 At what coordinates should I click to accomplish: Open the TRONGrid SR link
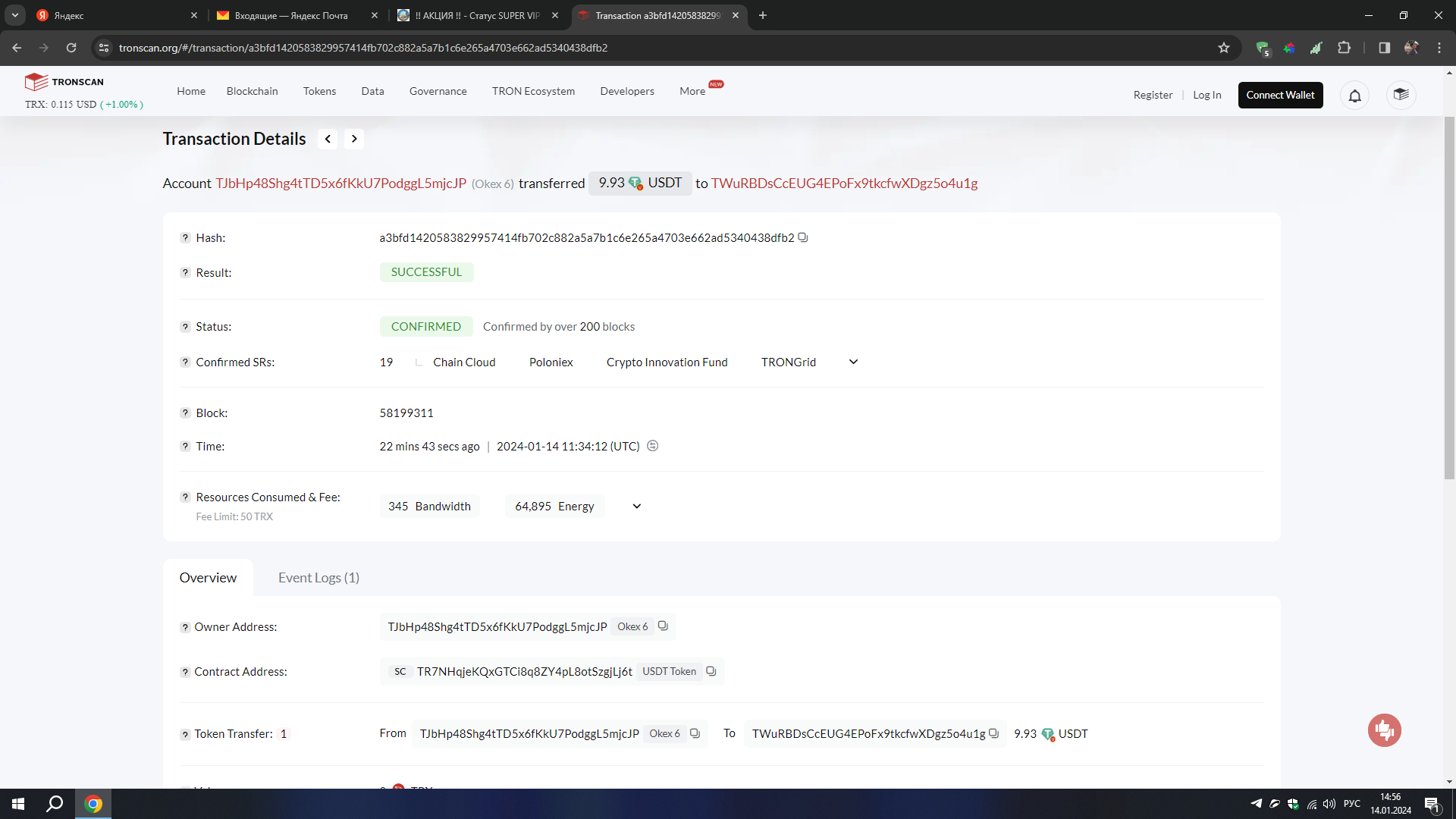click(x=789, y=362)
